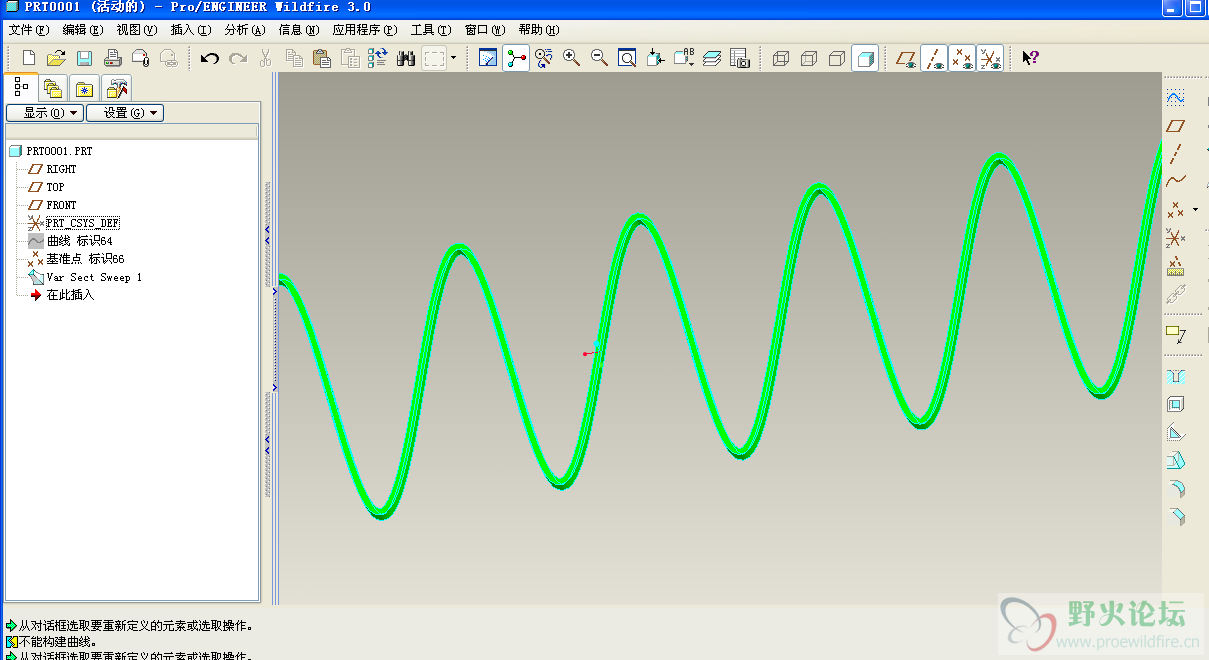Open the Reorient view icon
Viewport: 1209px width, 660px height.
[x=655, y=58]
